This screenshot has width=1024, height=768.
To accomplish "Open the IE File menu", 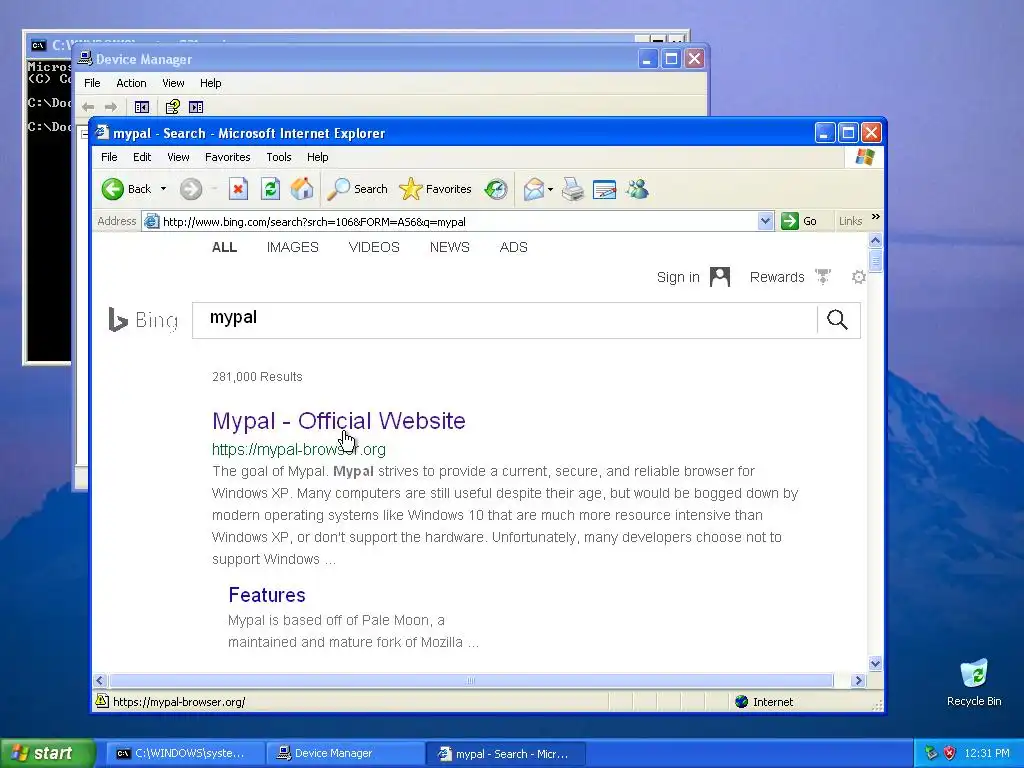I will [x=109, y=157].
